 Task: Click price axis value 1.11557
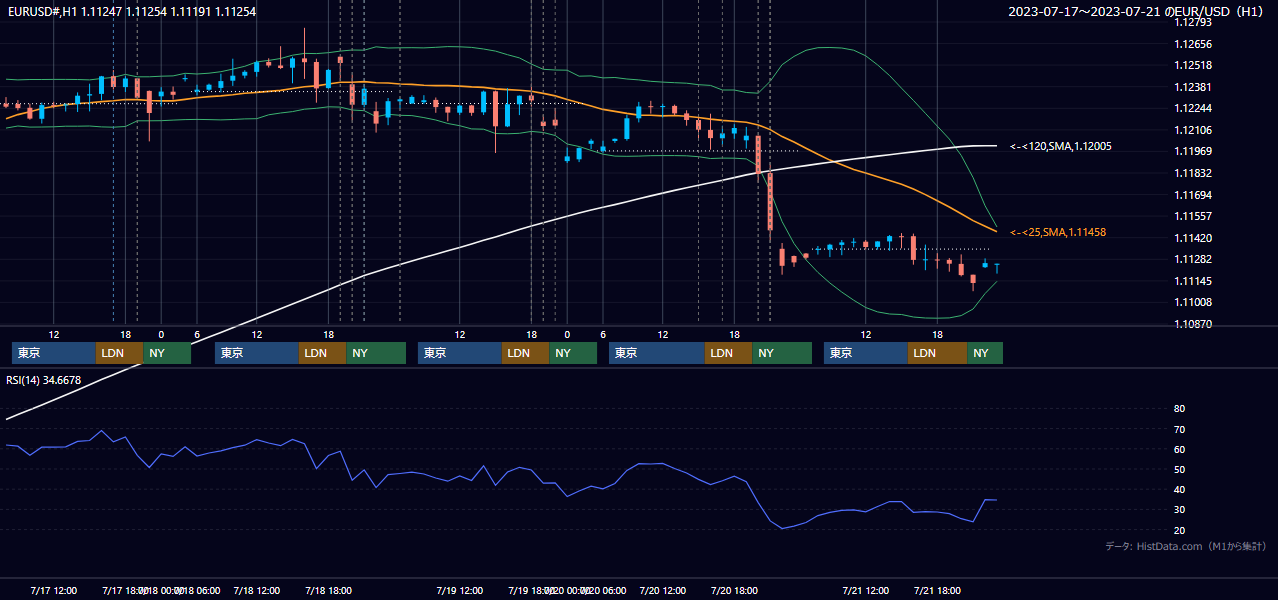1192,216
